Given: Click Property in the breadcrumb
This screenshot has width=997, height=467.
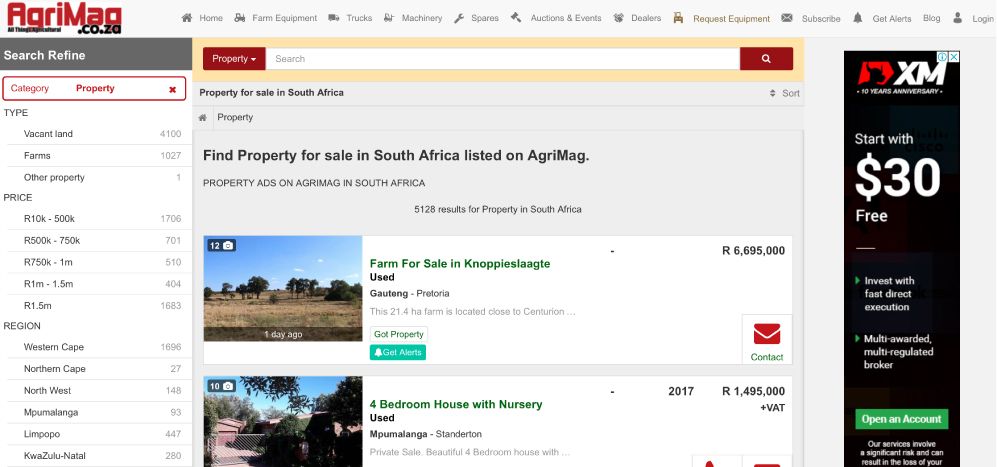Looking at the screenshot, I should tap(235, 118).
